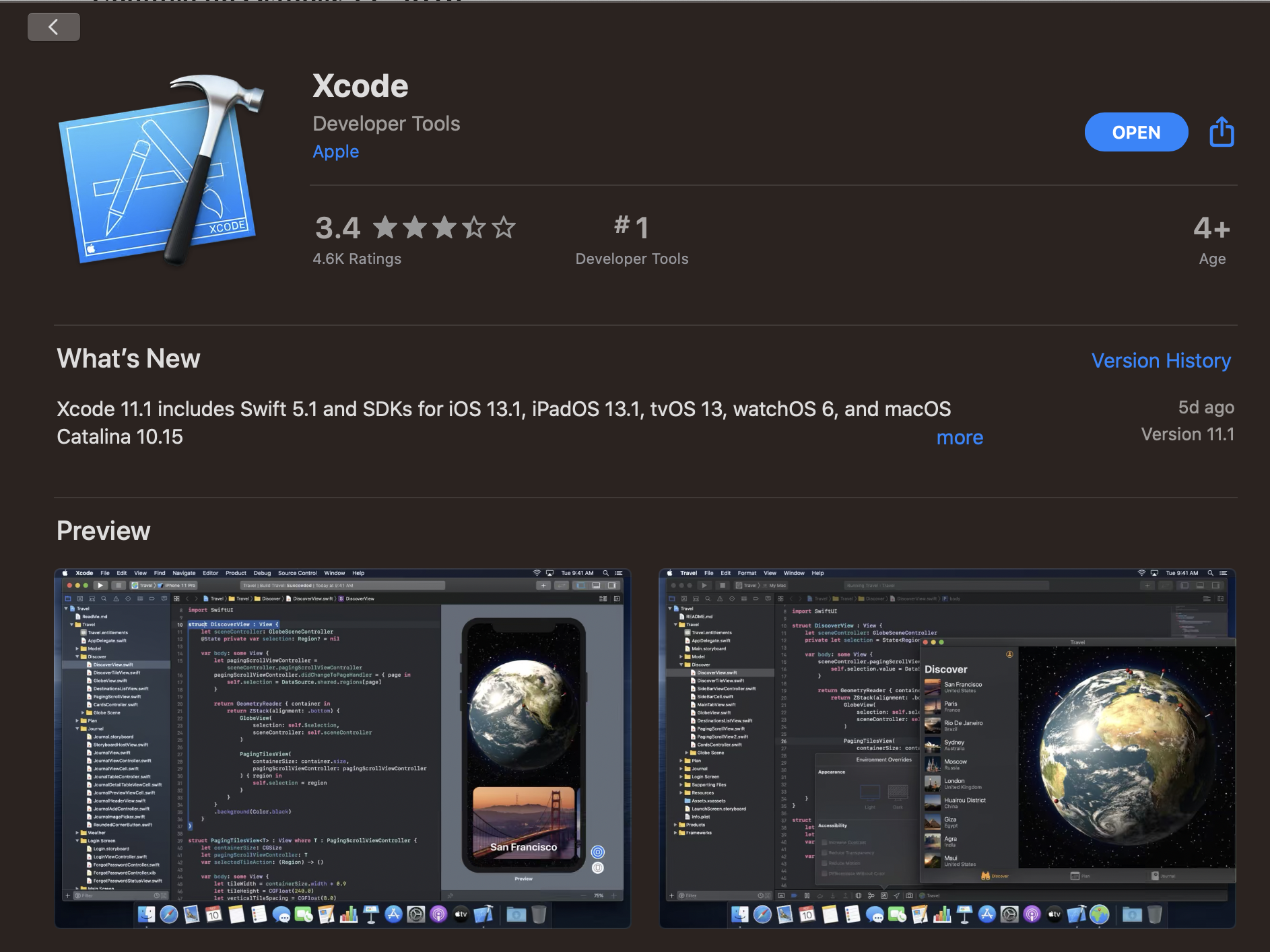Open first preview screenshot with iPhone globe

click(x=343, y=748)
